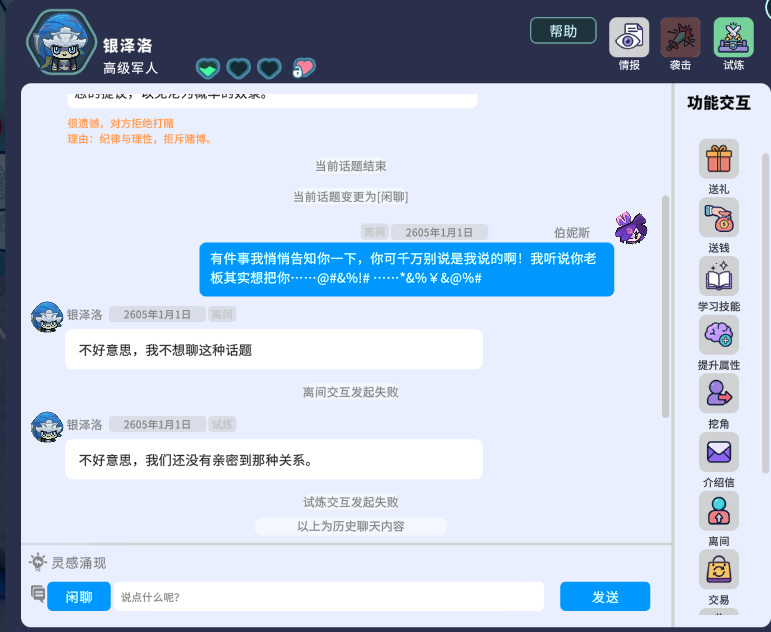This screenshot has height=632, width=771.
Task: Open 银泽洛's hexagon portrait in header
Action: [x=61, y=42]
